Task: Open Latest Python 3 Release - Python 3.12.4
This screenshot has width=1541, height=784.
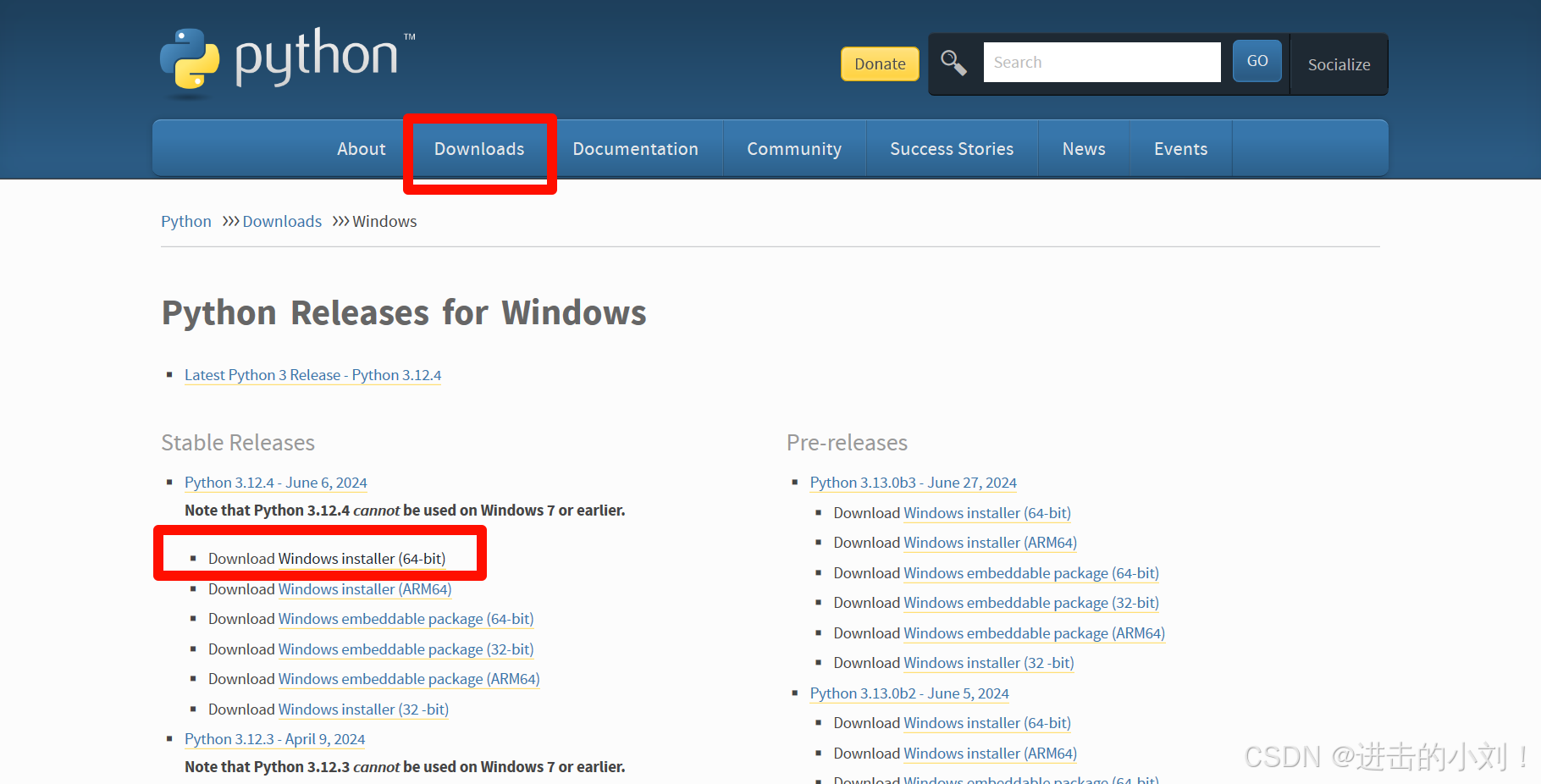Action: pyautogui.click(x=312, y=375)
